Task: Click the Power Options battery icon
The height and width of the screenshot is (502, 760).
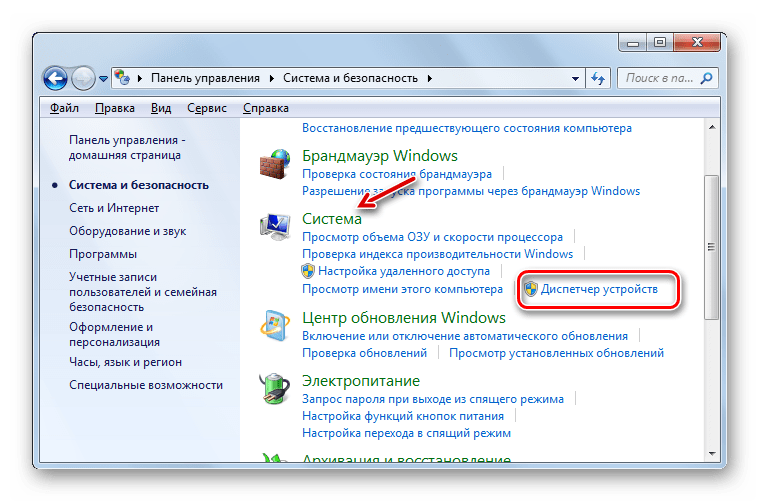Action: click(x=274, y=388)
